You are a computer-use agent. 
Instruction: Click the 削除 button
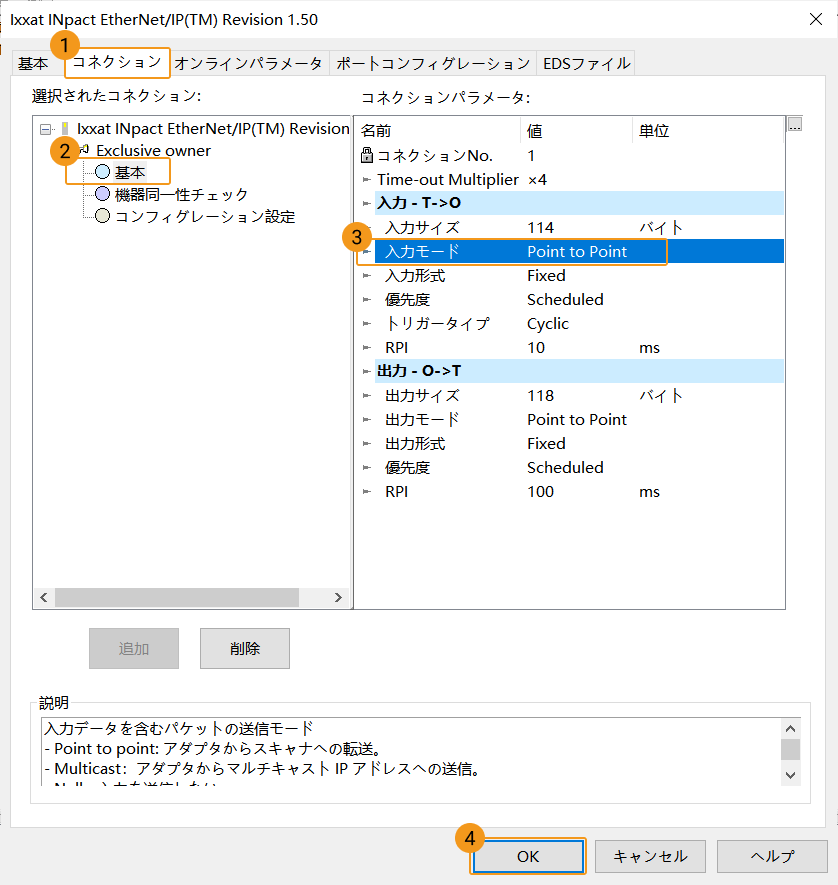245,649
